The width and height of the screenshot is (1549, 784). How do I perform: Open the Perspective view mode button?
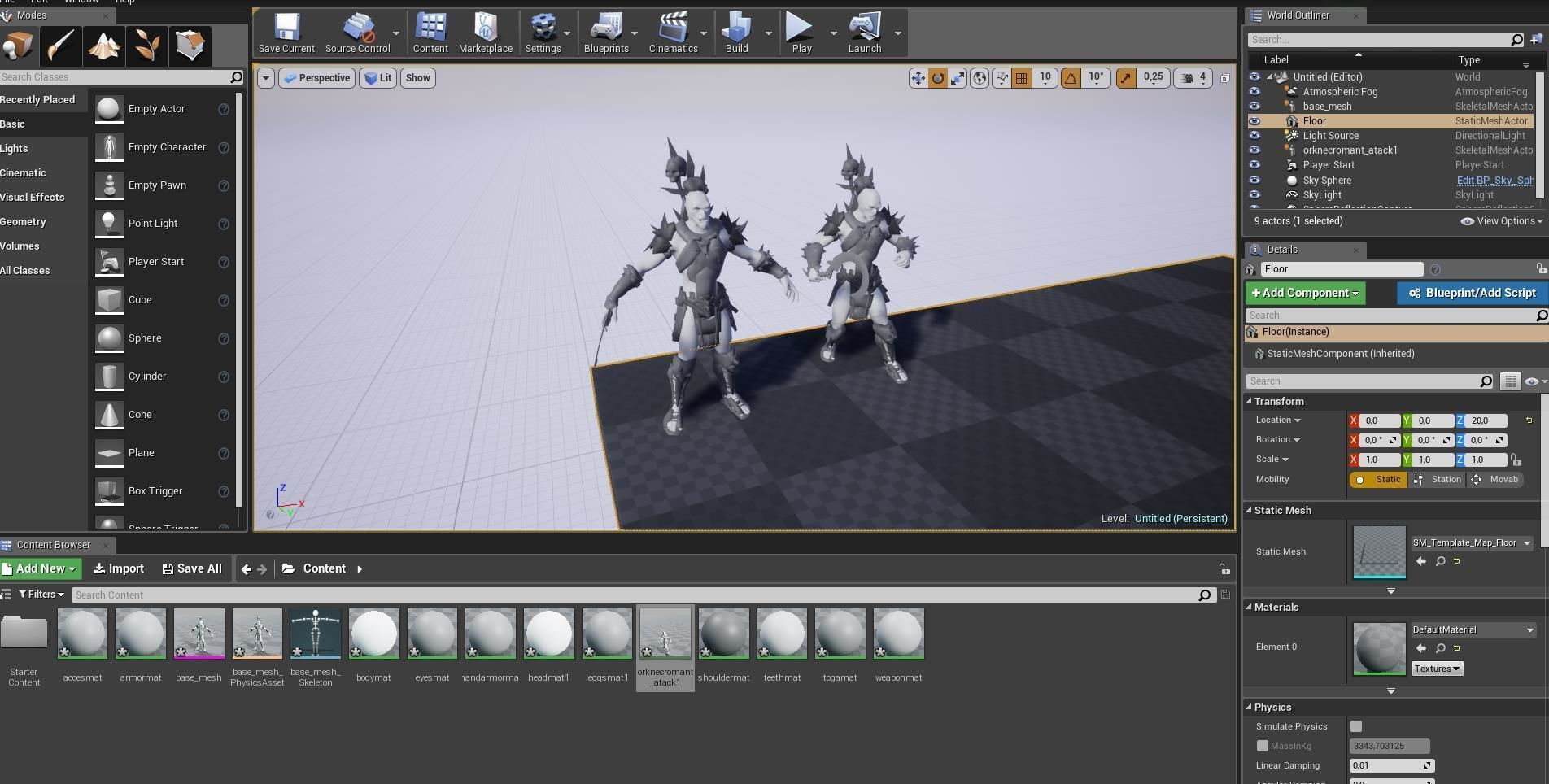(317, 78)
